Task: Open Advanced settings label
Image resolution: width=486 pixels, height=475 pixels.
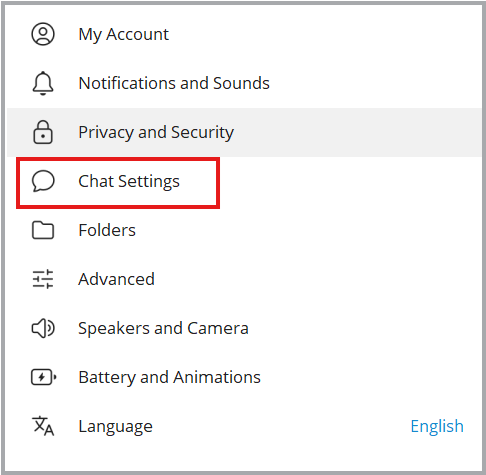Action: point(116,279)
